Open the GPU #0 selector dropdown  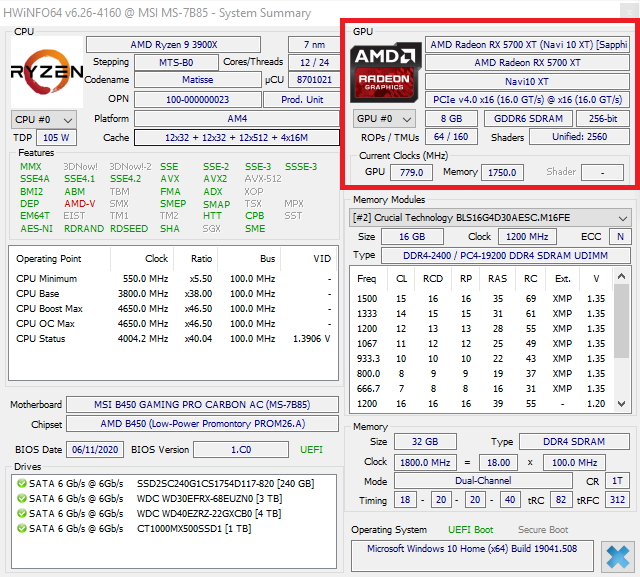click(x=384, y=119)
